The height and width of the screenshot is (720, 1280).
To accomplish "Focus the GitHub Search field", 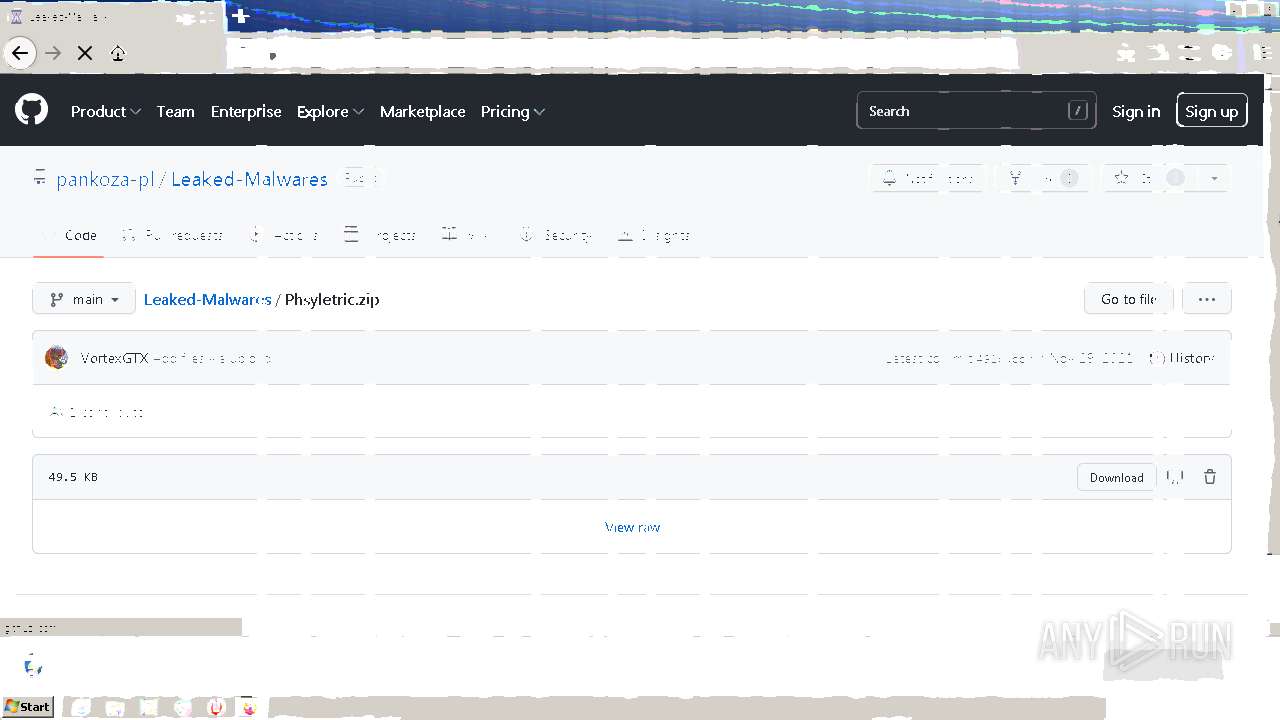I will point(976,111).
